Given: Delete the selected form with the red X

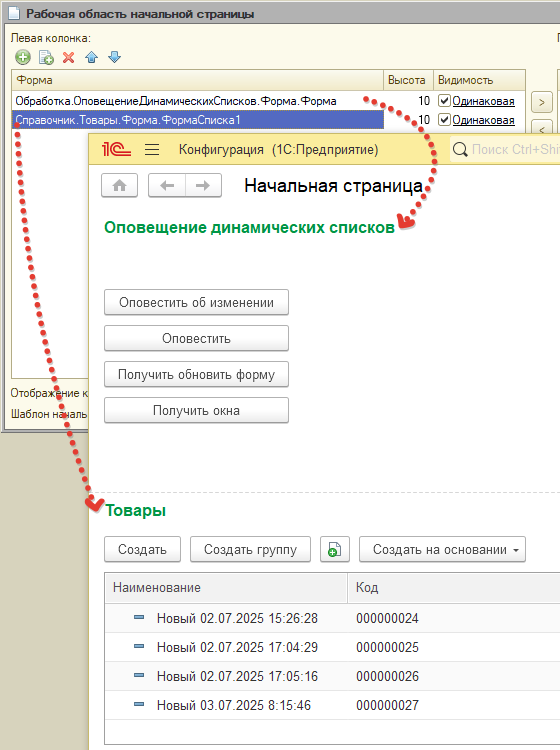Looking at the screenshot, I should (x=68, y=57).
